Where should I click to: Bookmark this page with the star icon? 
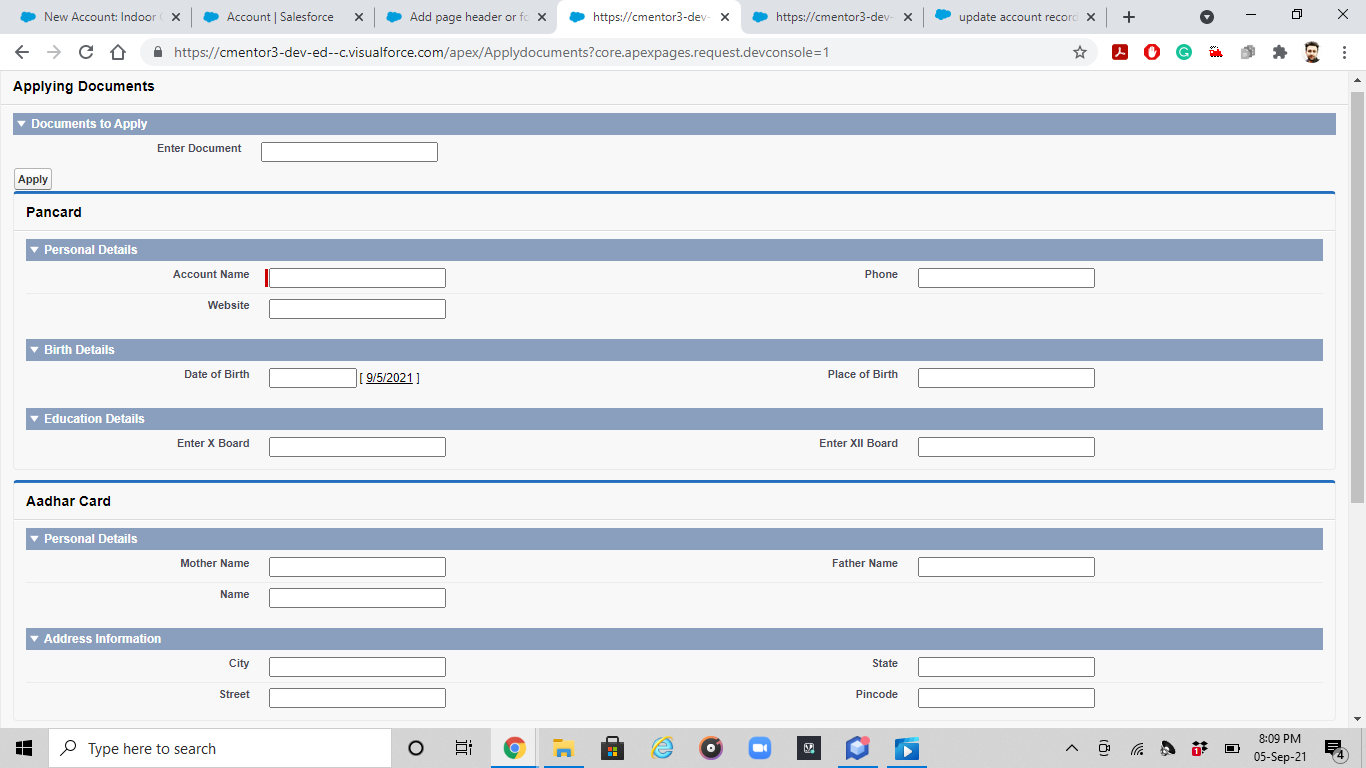pos(1080,52)
